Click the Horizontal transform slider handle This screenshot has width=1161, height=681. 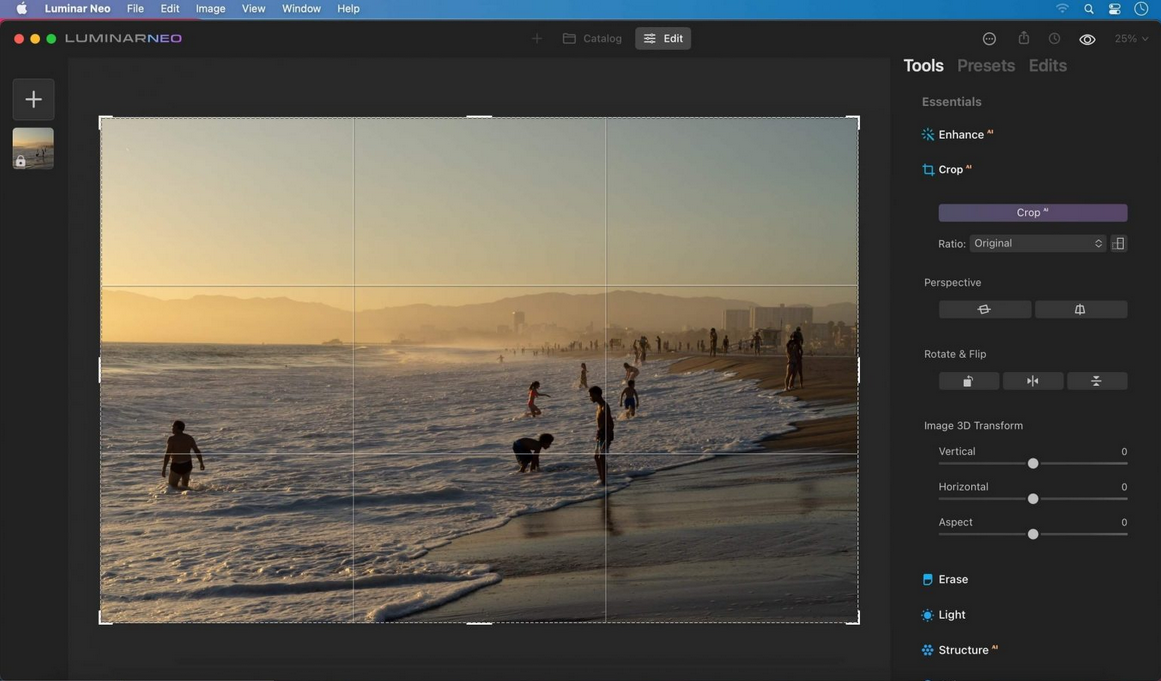pos(1033,499)
